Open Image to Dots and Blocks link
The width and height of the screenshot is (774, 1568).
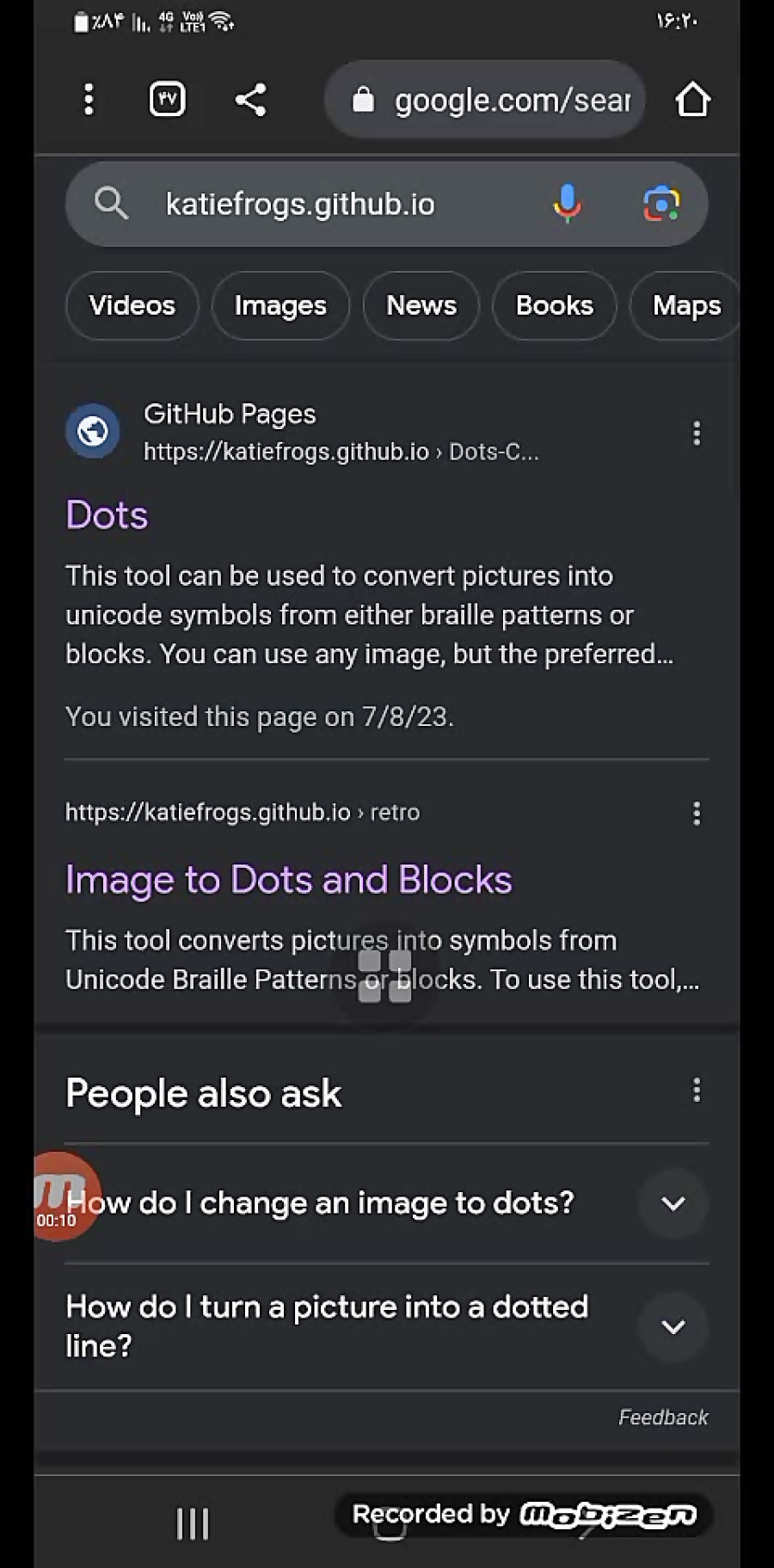click(x=289, y=880)
